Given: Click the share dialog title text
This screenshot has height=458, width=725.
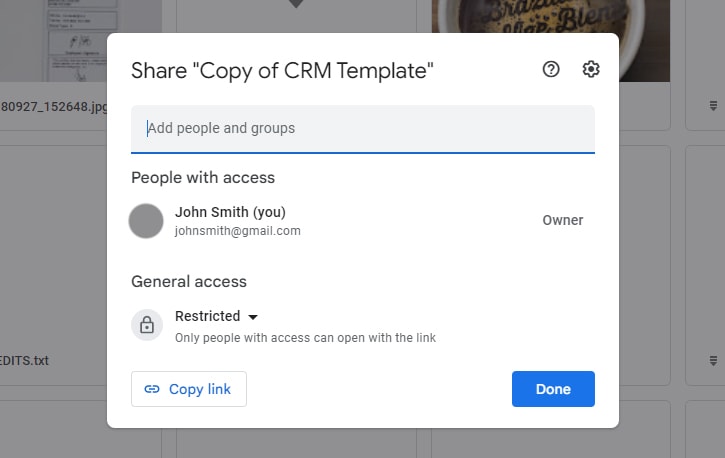Looking at the screenshot, I should point(283,71).
